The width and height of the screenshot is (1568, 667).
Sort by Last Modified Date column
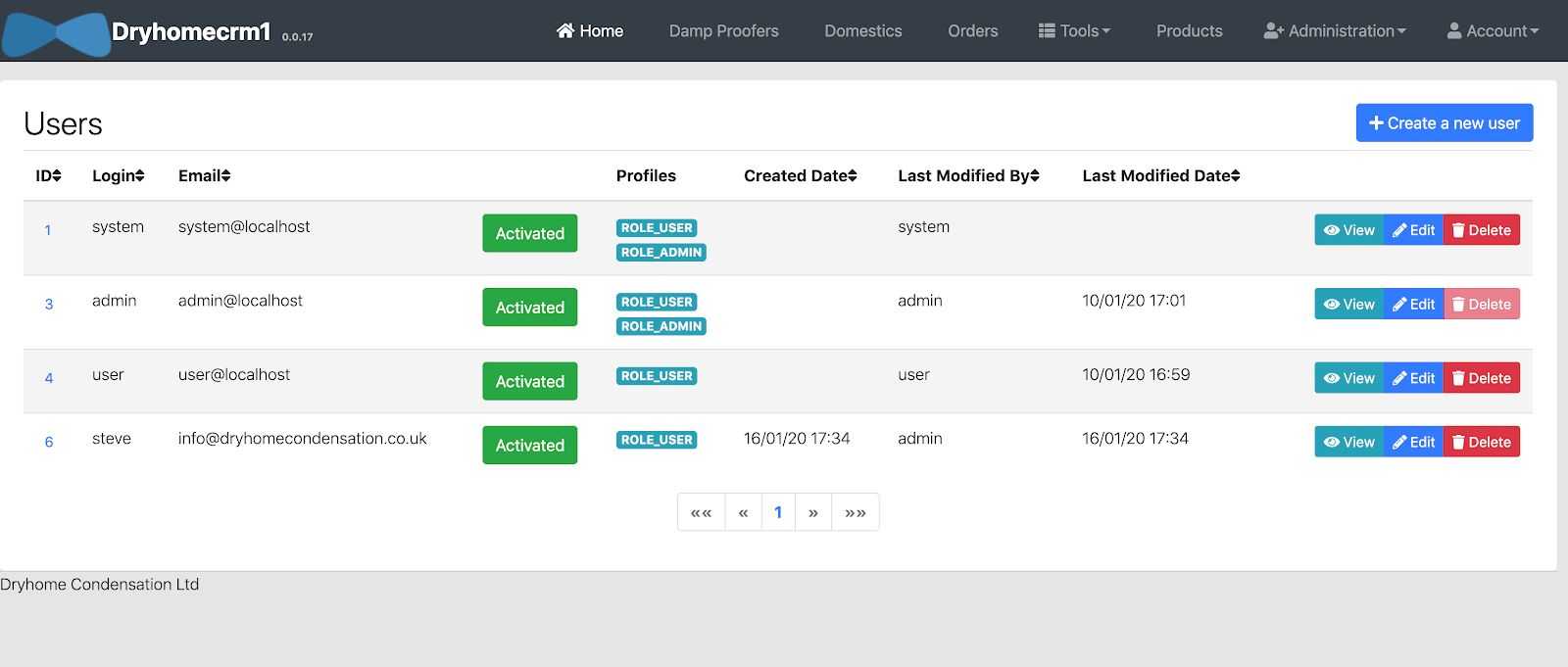[x=1160, y=176]
